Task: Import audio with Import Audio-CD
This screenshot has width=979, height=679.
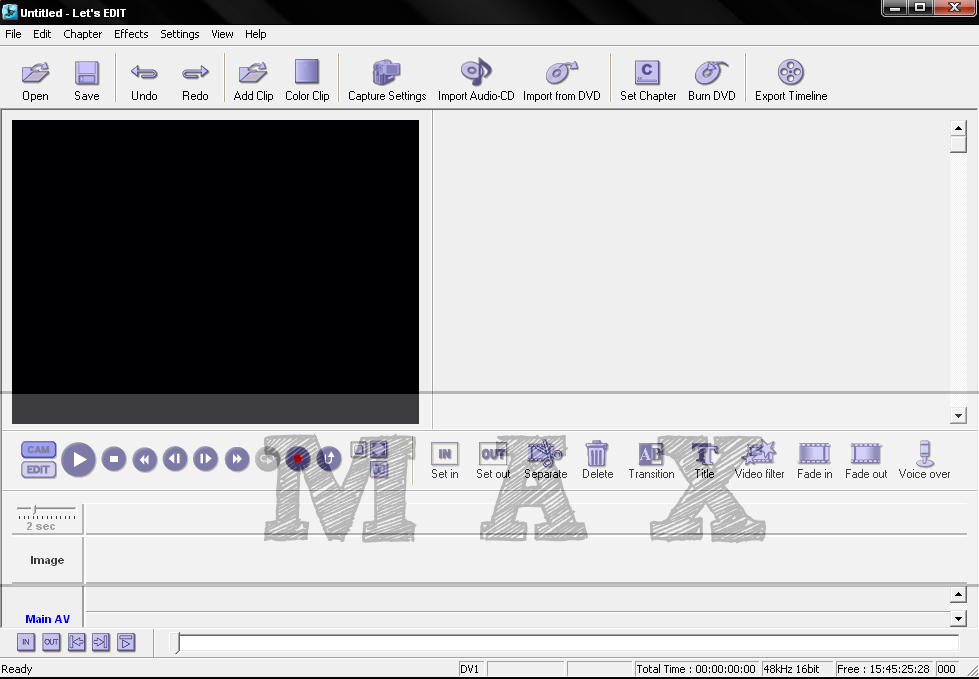Action: tap(476, 80)
